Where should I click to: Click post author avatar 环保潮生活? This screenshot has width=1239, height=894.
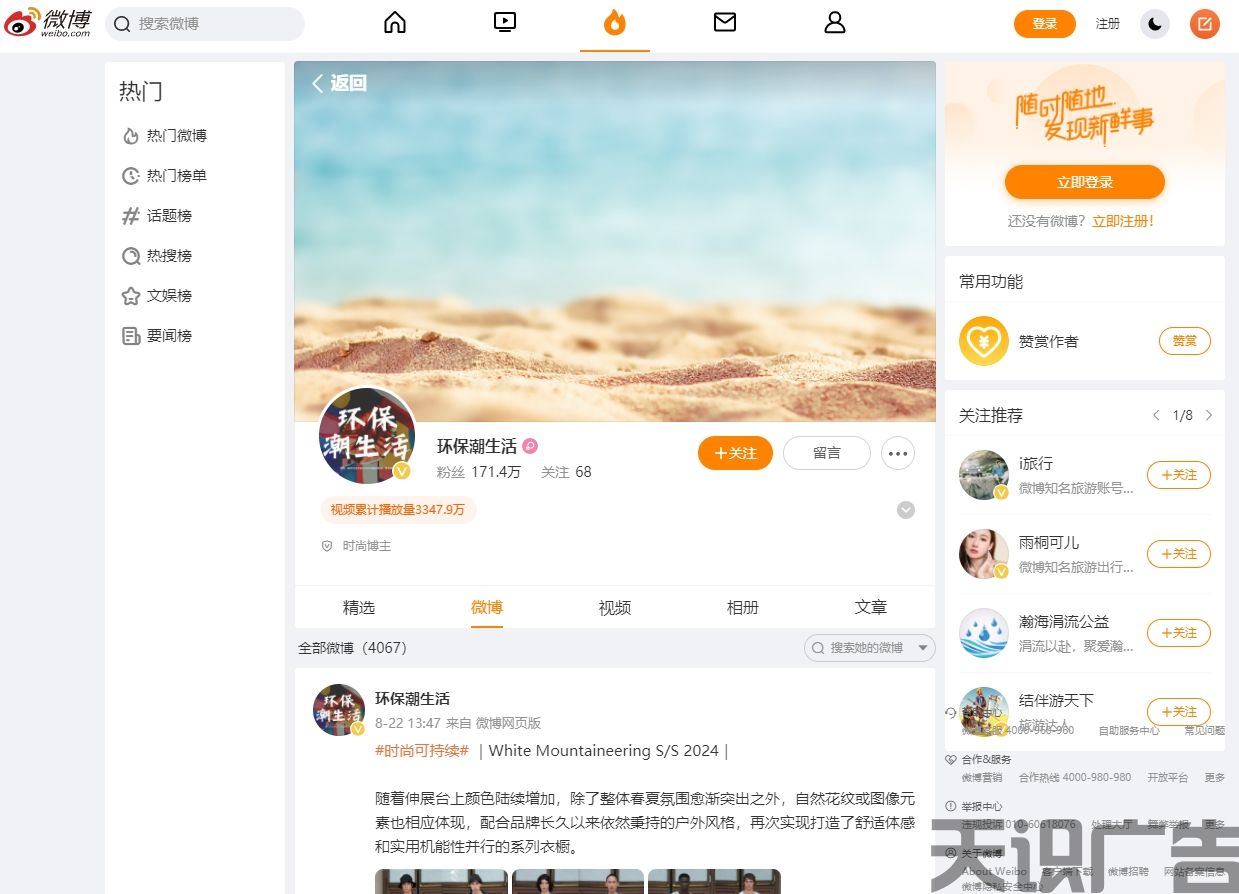coord(339,710)
